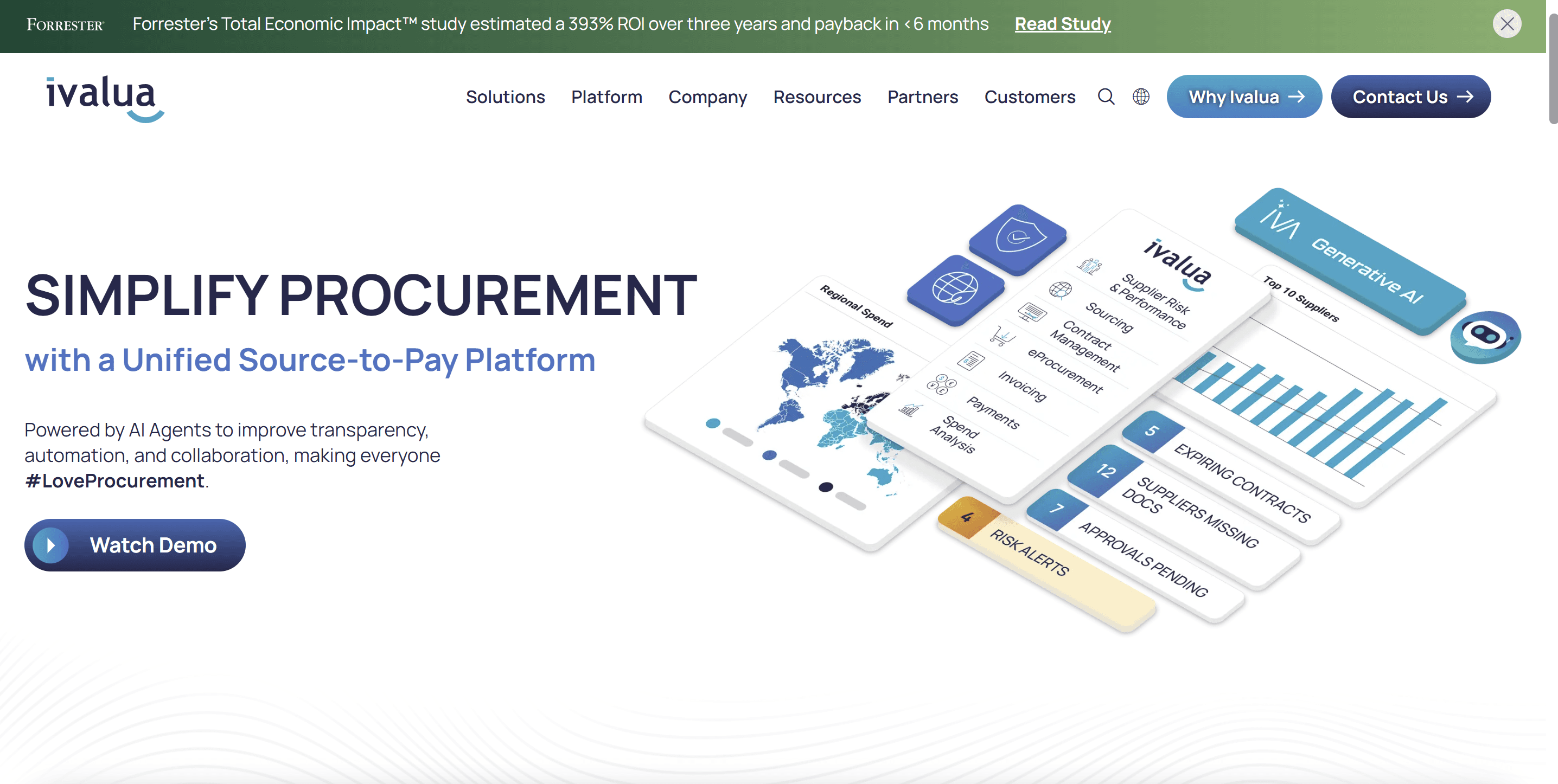The image size is (1558, 784).
Task: Click the Why Ivalua button
Action: [1243, 97]
